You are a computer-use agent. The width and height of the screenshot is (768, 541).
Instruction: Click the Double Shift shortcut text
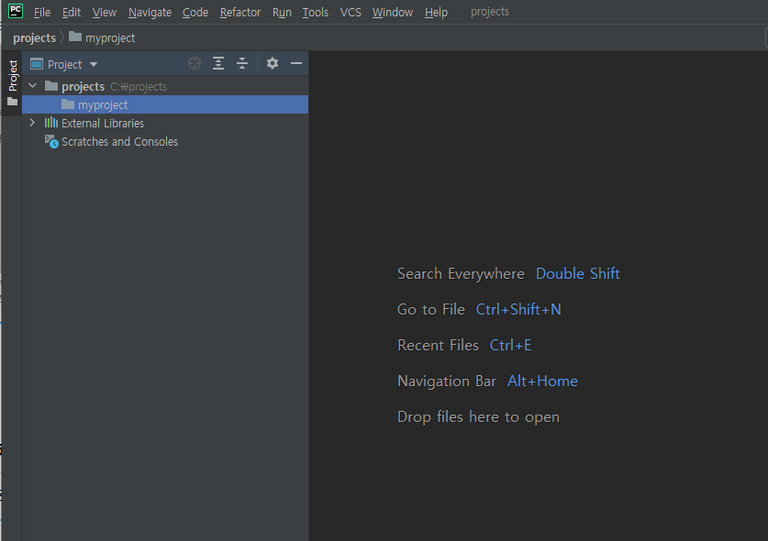[577, 274]
